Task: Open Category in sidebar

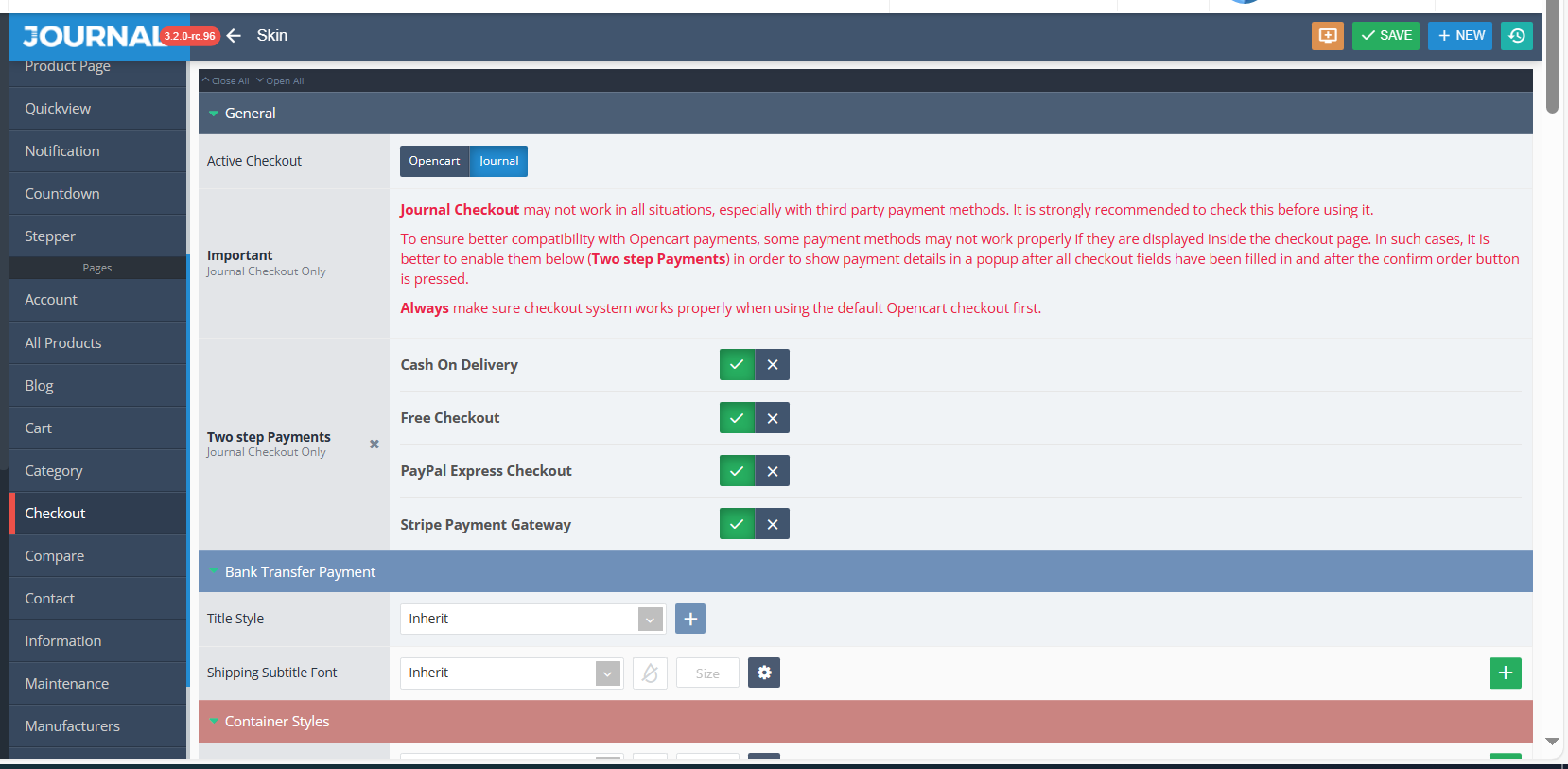Action: (97, 471)
